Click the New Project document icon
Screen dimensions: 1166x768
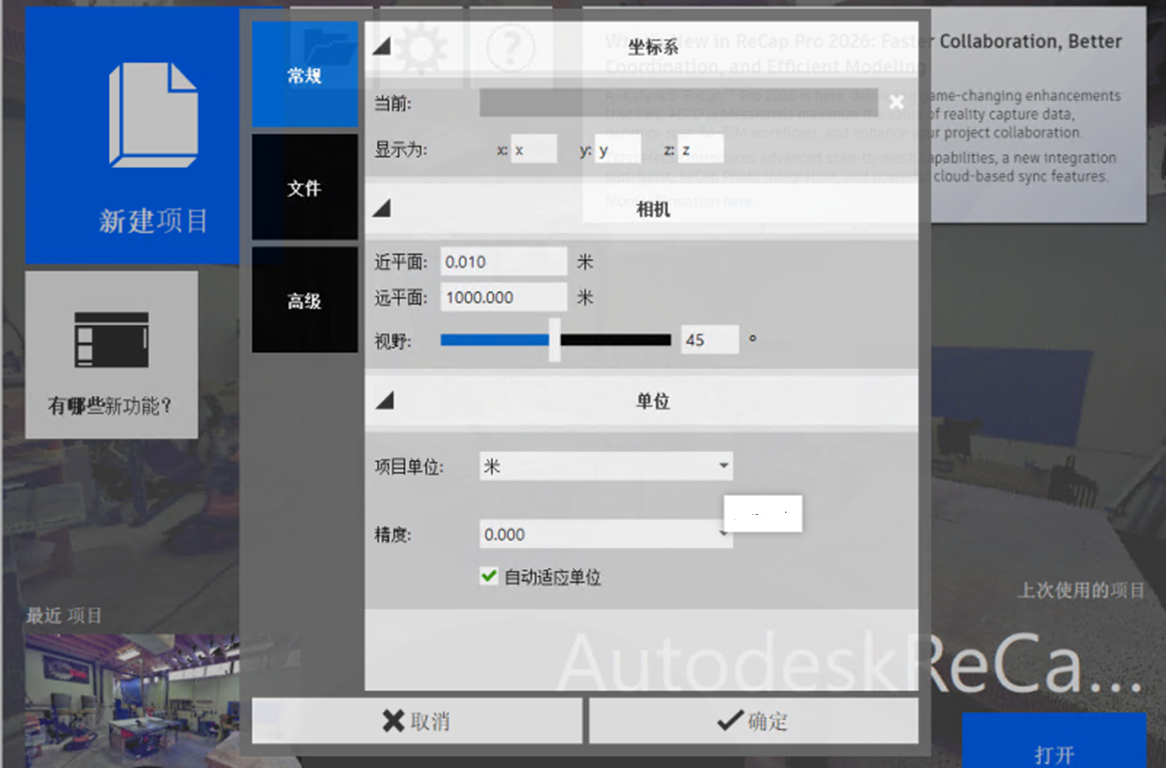(153, 115)
